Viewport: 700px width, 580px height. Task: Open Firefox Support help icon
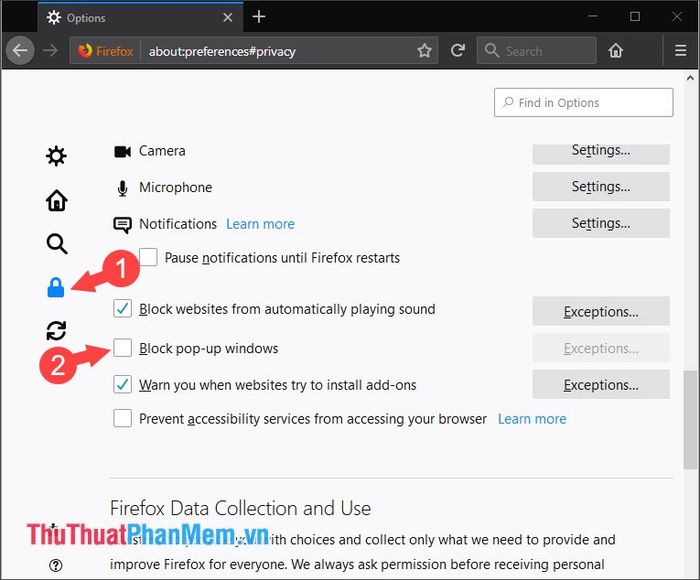(x=56, y=565)
